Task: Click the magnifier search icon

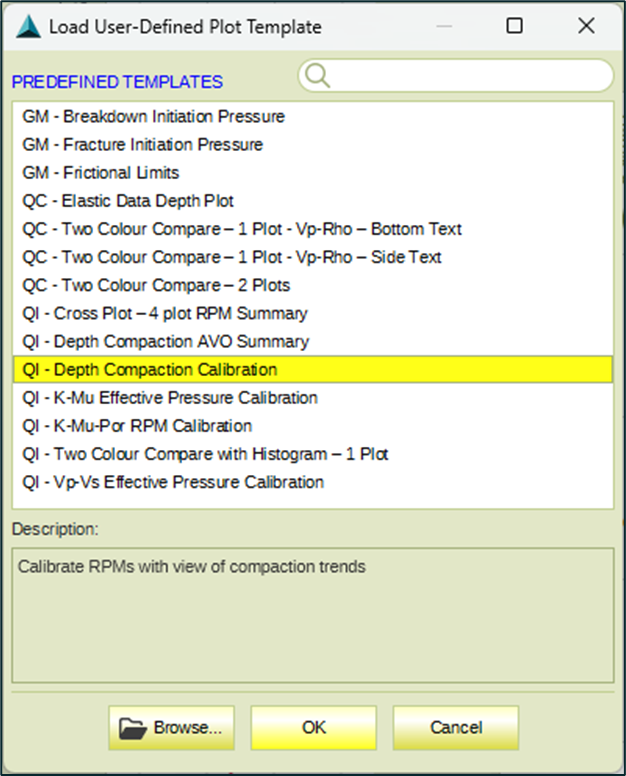Action: coord(317,76)
